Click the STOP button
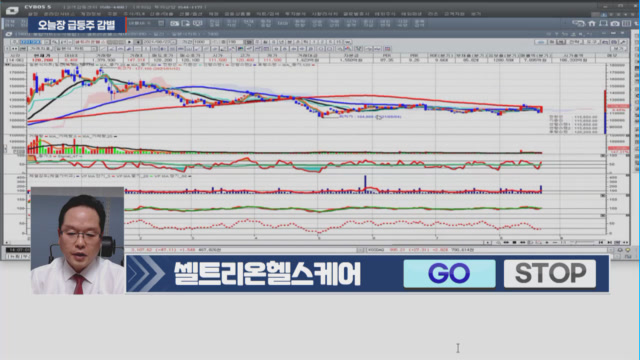This screenshot has height=360, width=640. pos(550,273)
